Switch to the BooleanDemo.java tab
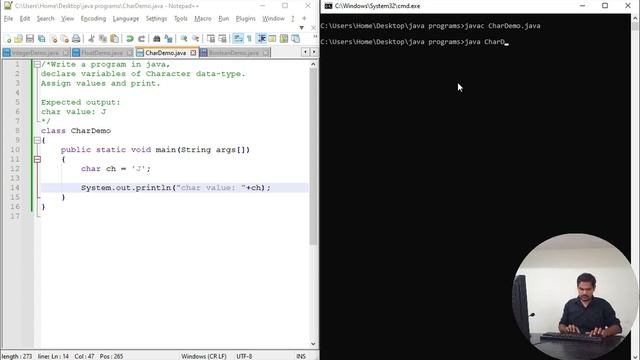This screenshot has width=640, height=360. 234,53
